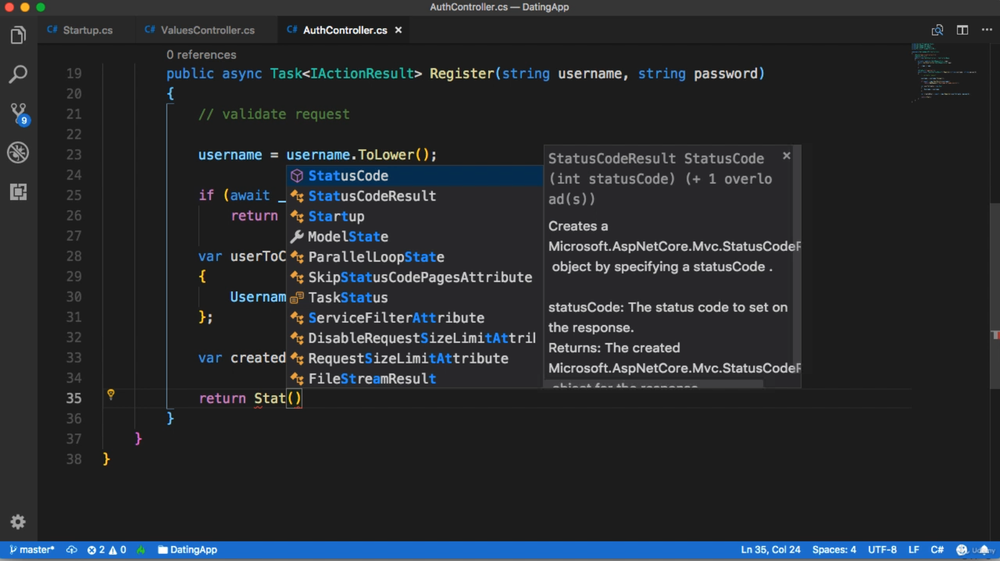Screen dimensions: 1000x561
Task: Open the Manage gear menu
Action: pyautogui.click(x=18, y=522)
